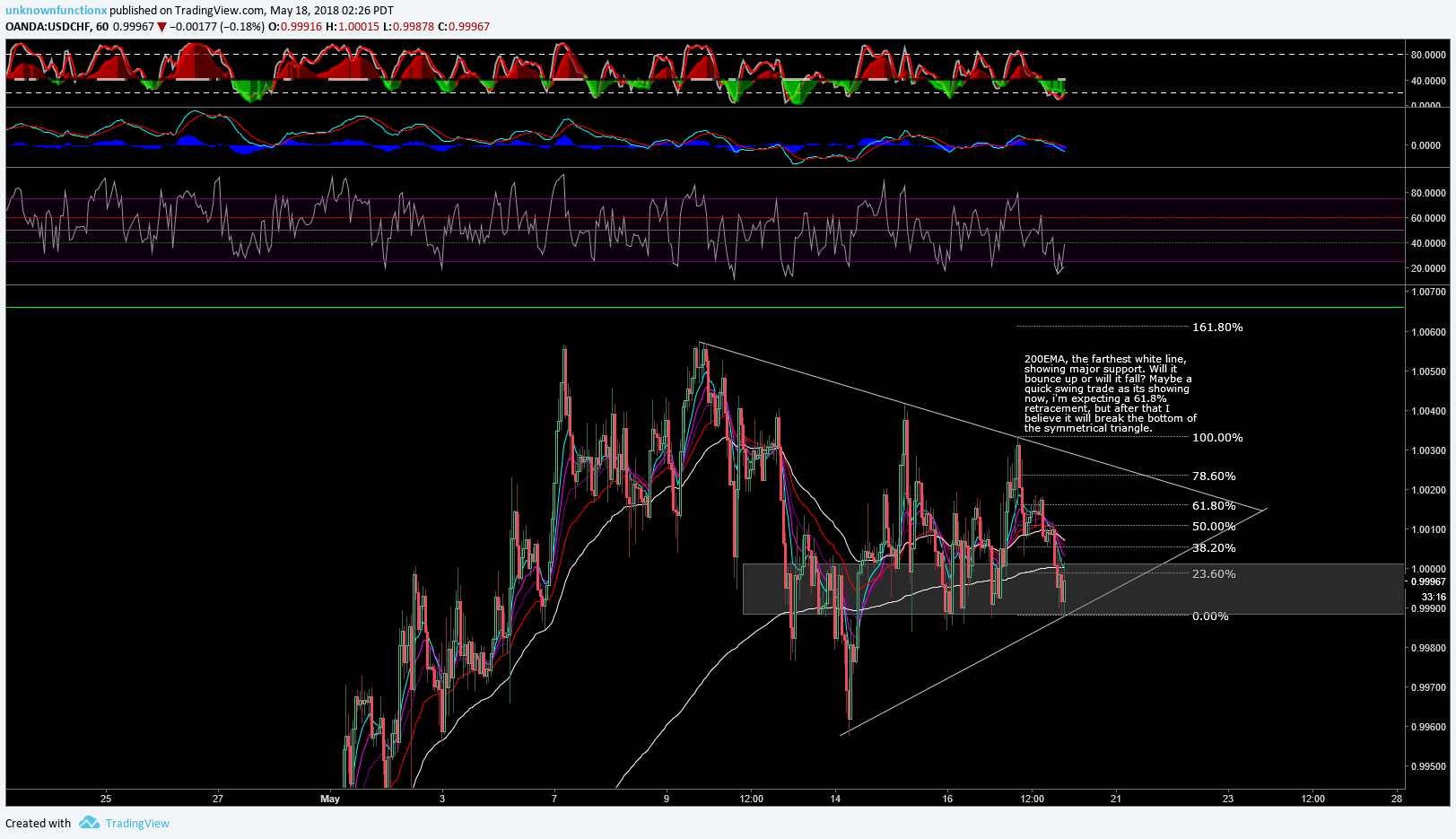Click the 1.00700 price axis label

click(1429, 293)
